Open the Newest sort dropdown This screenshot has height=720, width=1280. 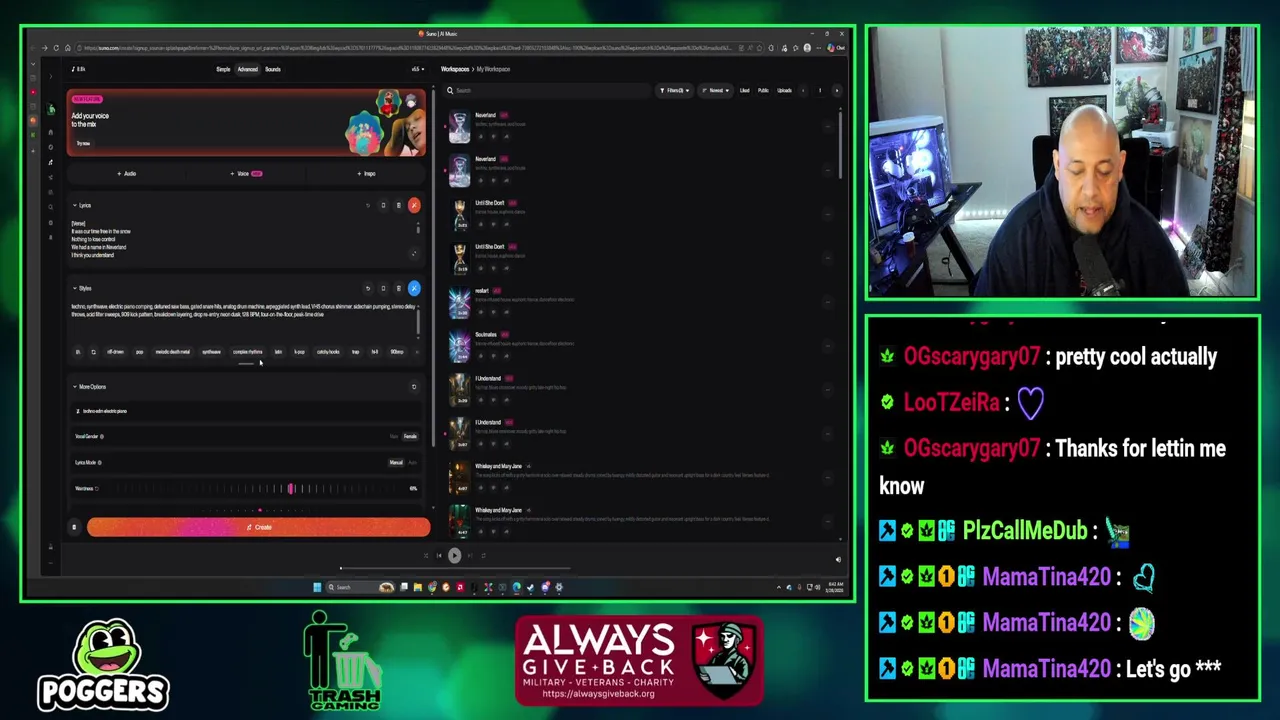(714, 91)
